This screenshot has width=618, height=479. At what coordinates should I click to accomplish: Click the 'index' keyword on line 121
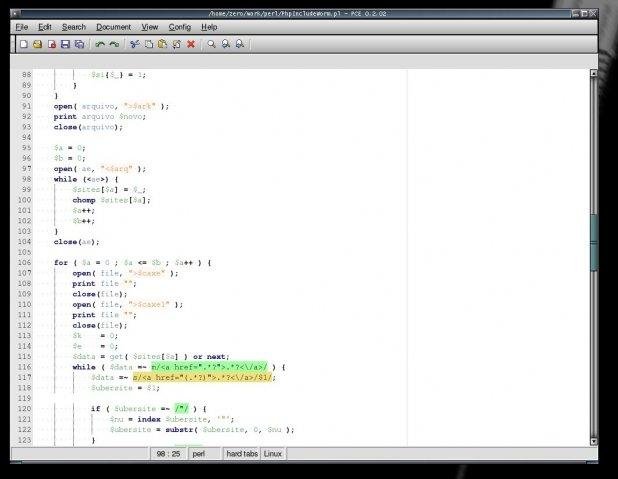click(x=149, y=419)
